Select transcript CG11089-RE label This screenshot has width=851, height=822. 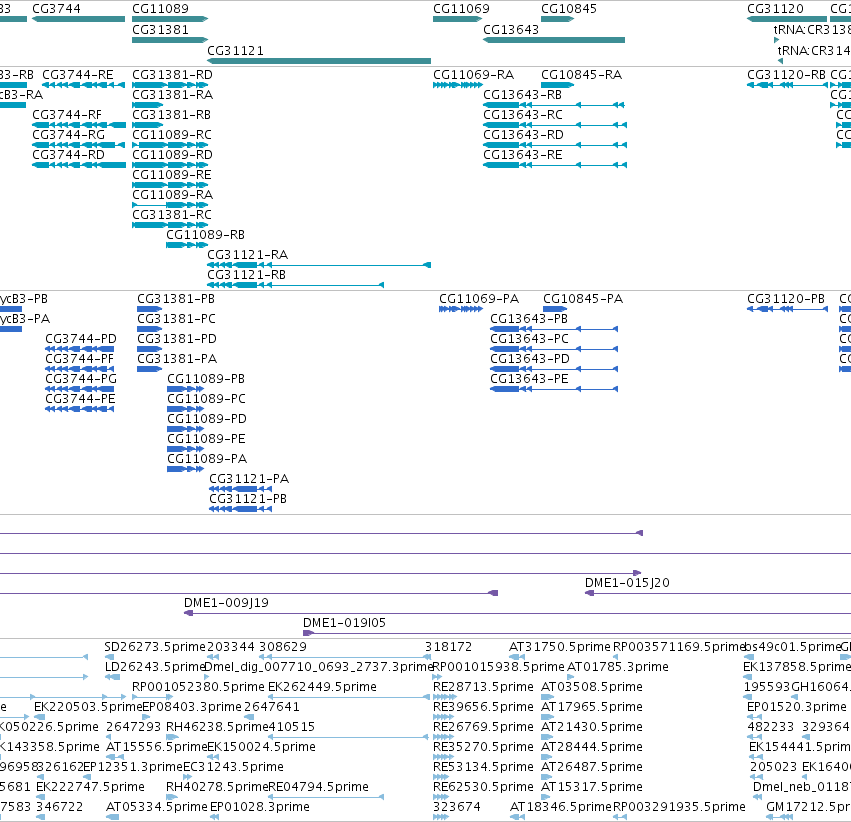click(172, 175)
